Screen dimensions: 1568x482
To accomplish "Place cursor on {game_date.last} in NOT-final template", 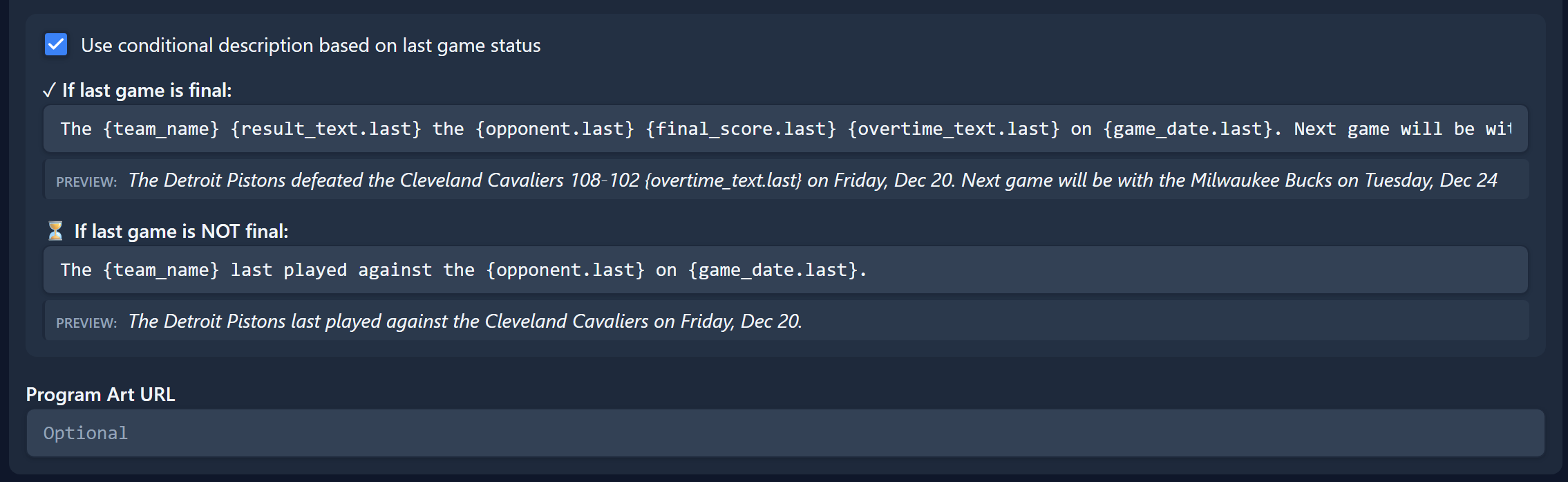I will 773,270.
